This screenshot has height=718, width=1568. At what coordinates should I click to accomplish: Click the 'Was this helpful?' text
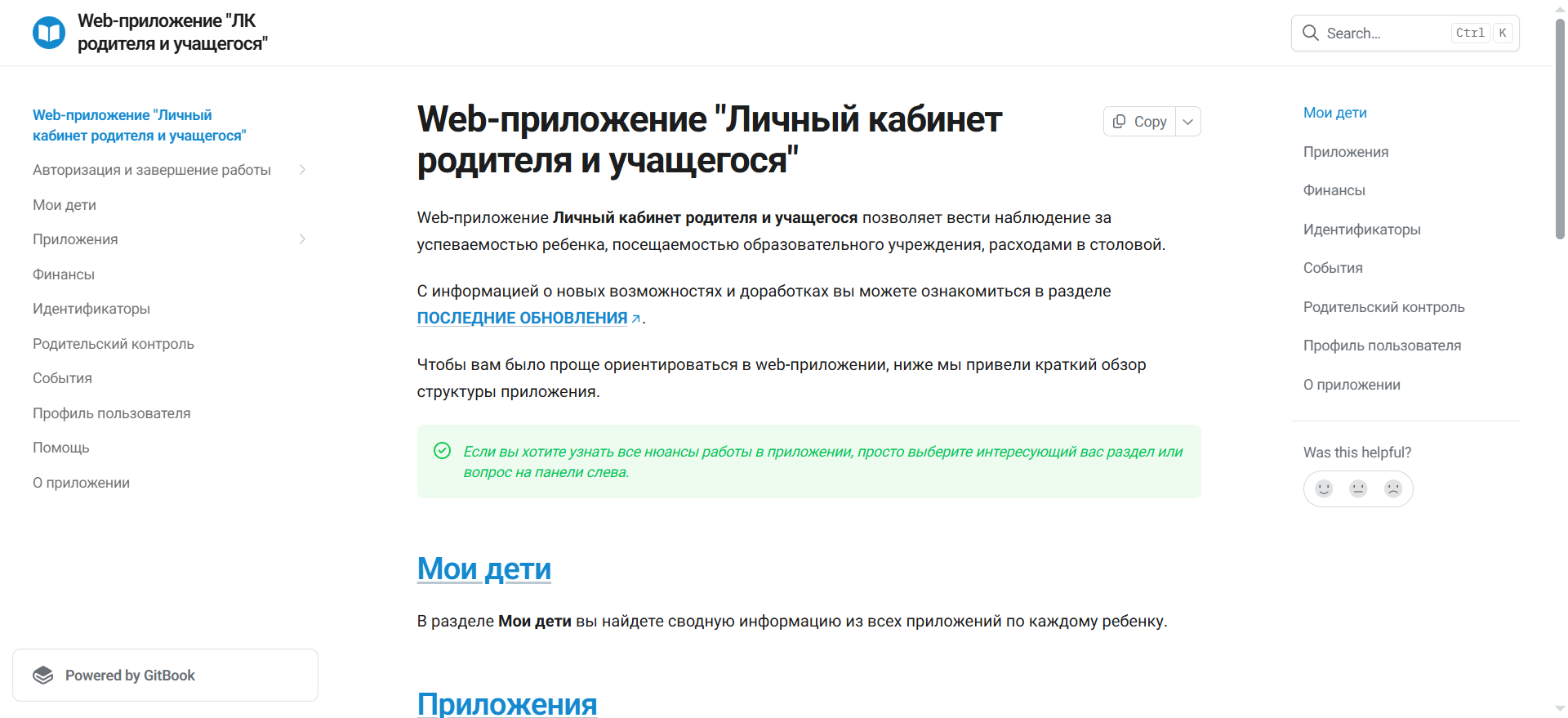[1357, 453]
